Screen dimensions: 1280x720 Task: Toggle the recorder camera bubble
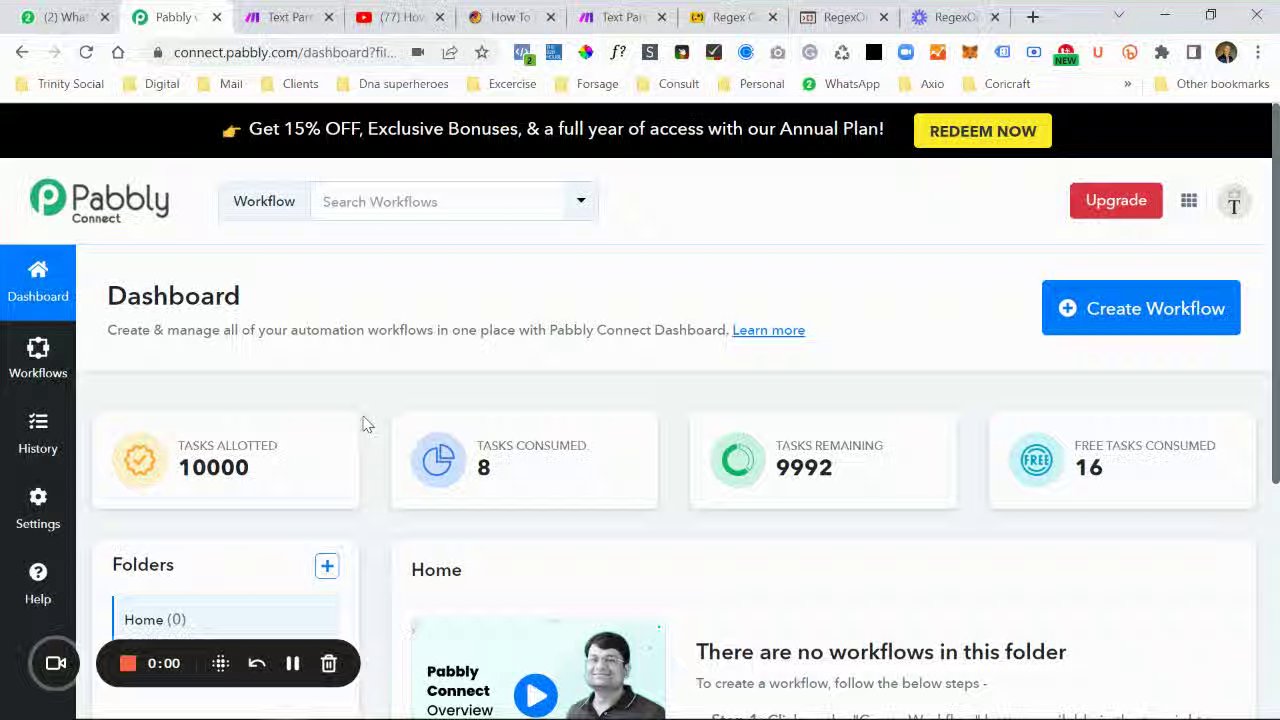tap(56, 663)
